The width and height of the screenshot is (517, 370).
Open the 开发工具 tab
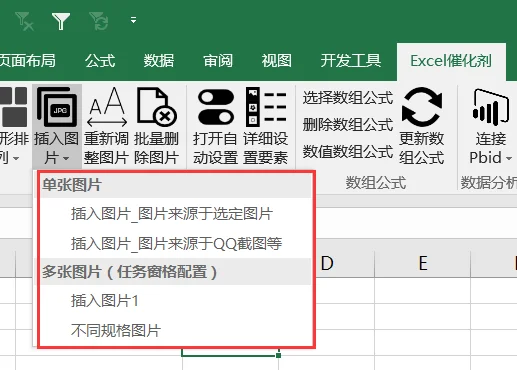(351, 61)
